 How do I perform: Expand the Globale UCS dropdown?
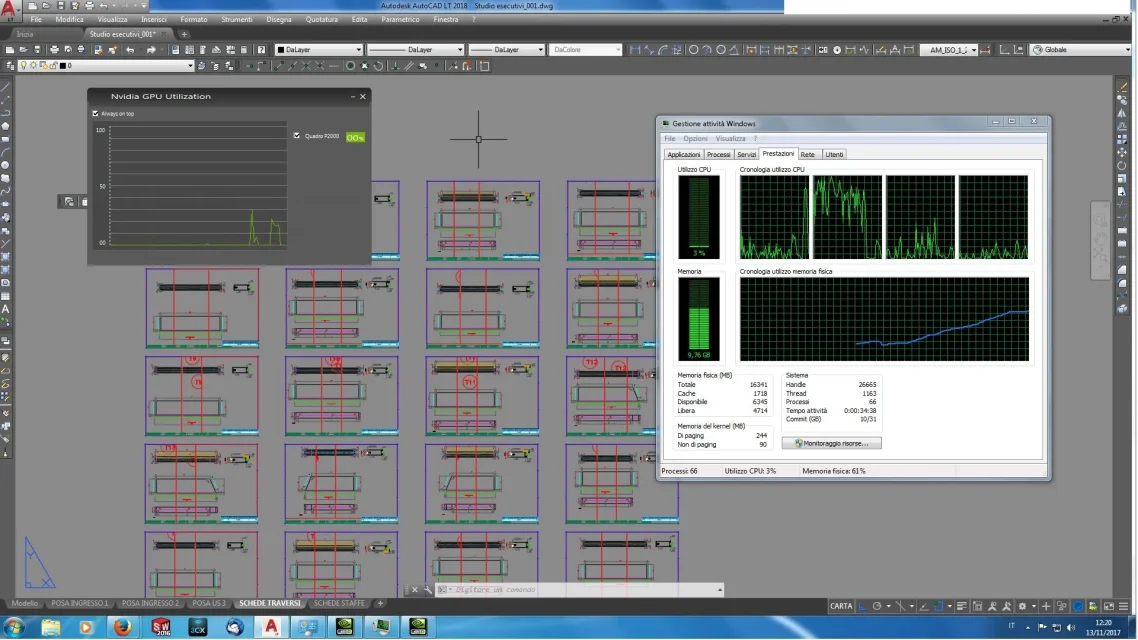[1126, 50]
